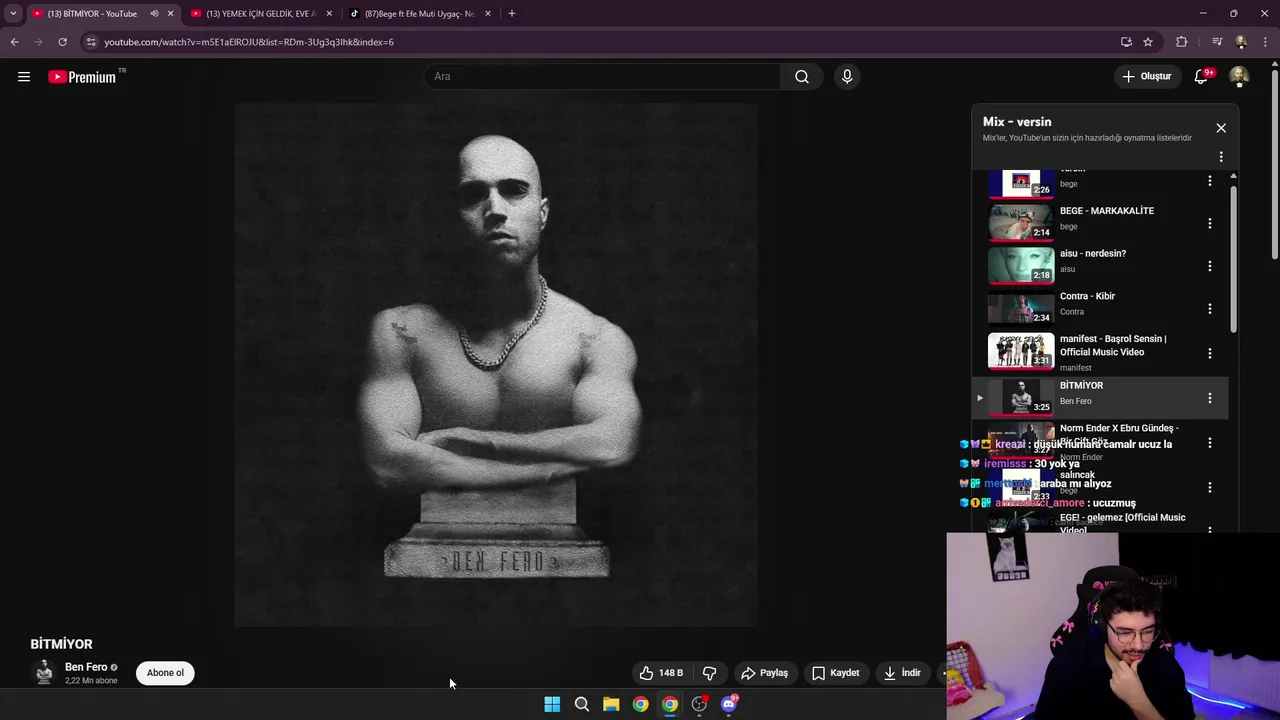
Task: Focus the Ara search field
Action: pos(603,76)
